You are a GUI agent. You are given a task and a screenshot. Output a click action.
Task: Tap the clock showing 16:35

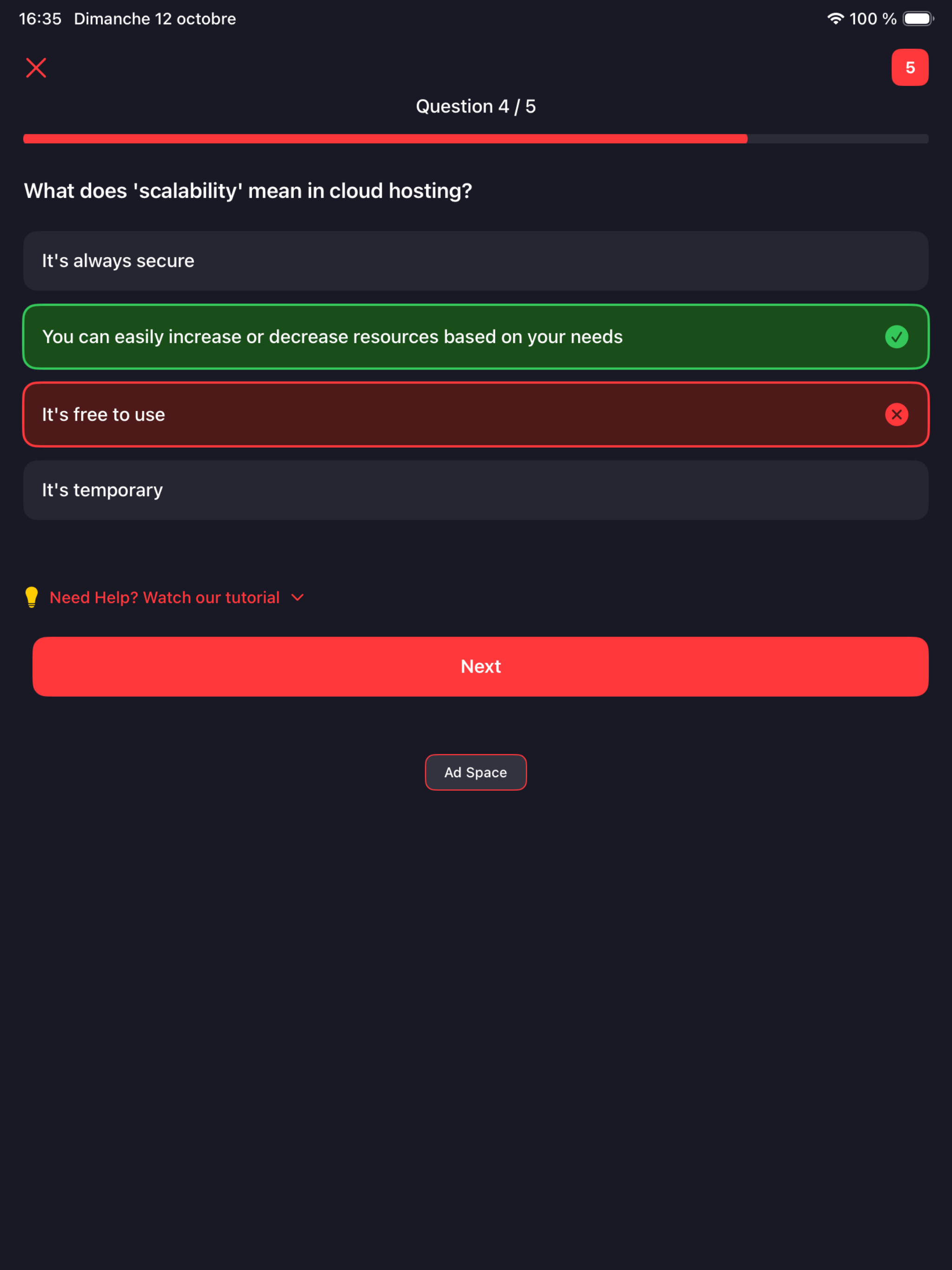click(40, 19)
